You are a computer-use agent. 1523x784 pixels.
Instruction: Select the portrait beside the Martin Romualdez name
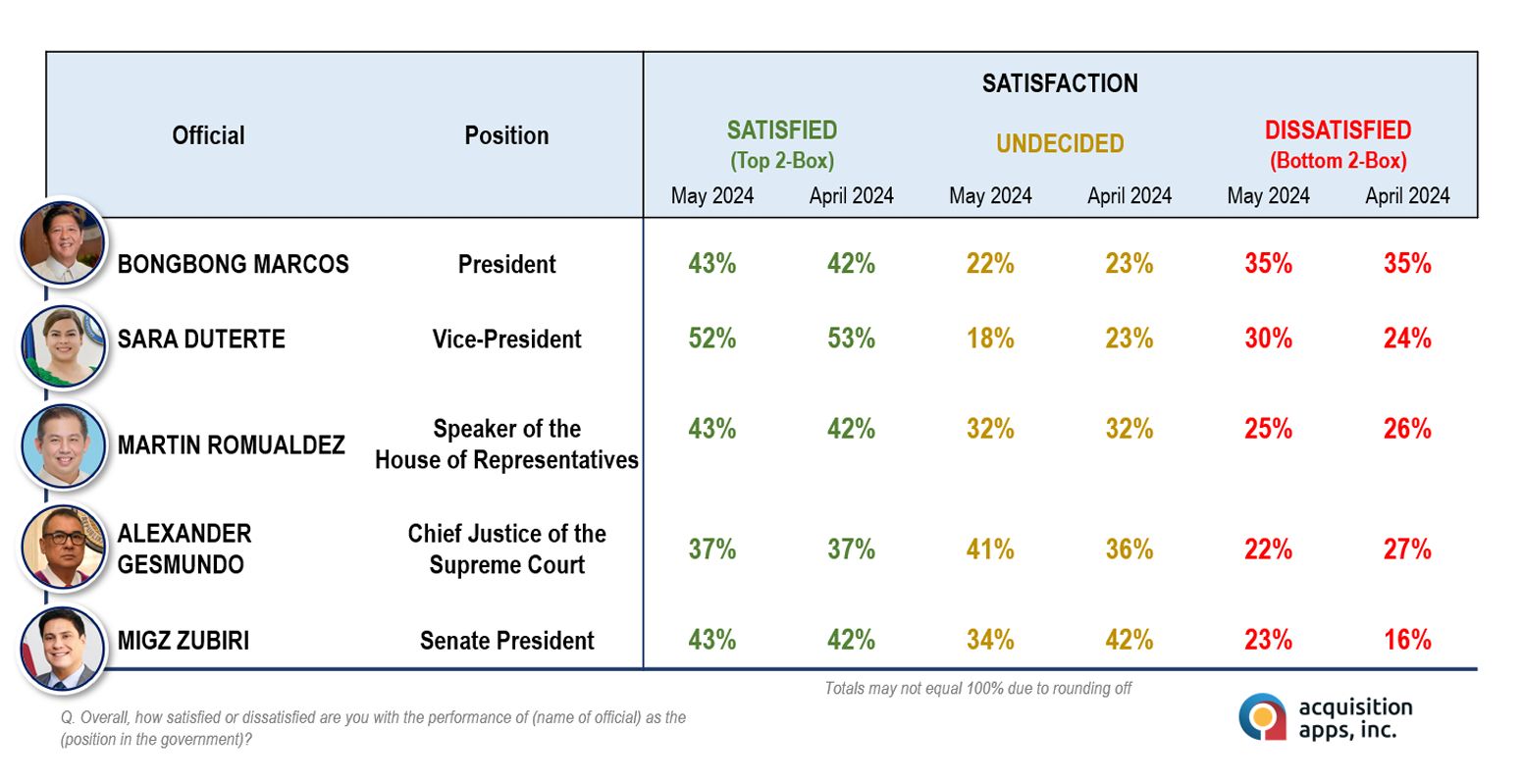pyautogui.click(x=64, y=445)
